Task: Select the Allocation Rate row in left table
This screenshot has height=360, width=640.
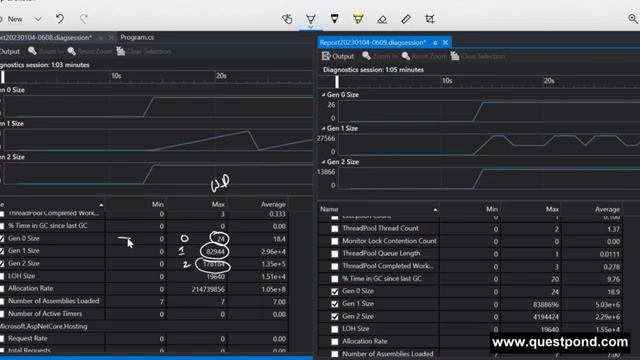Action: tap(144, 289)
